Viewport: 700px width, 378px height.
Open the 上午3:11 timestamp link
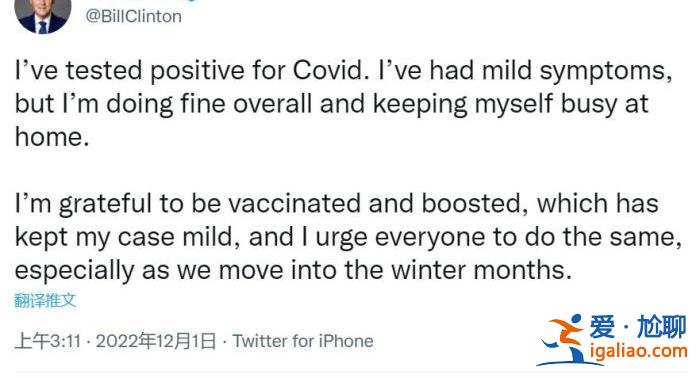tap(48, 341)
